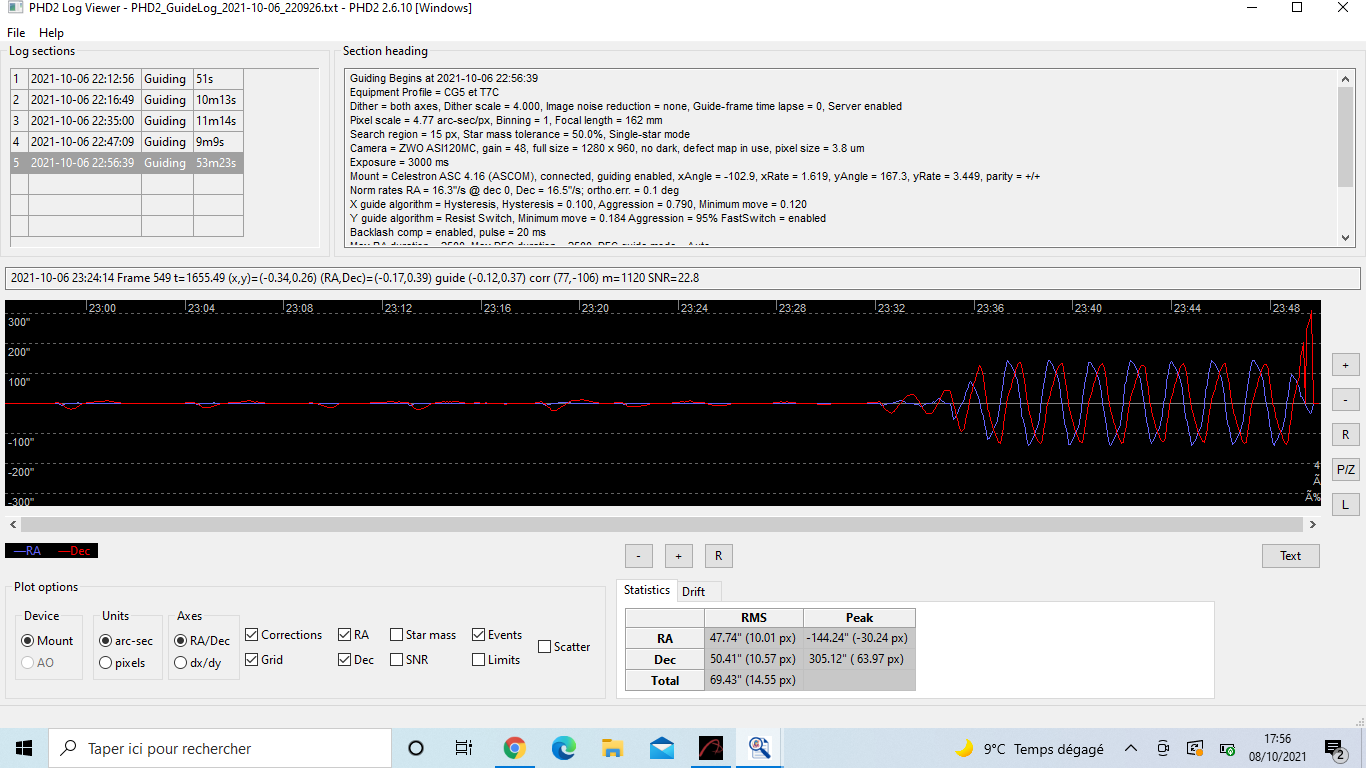Enable the Scatter checkbox
Image resolution: width=1366 pixels, height=768 pixels.
(x=564, y=647)
